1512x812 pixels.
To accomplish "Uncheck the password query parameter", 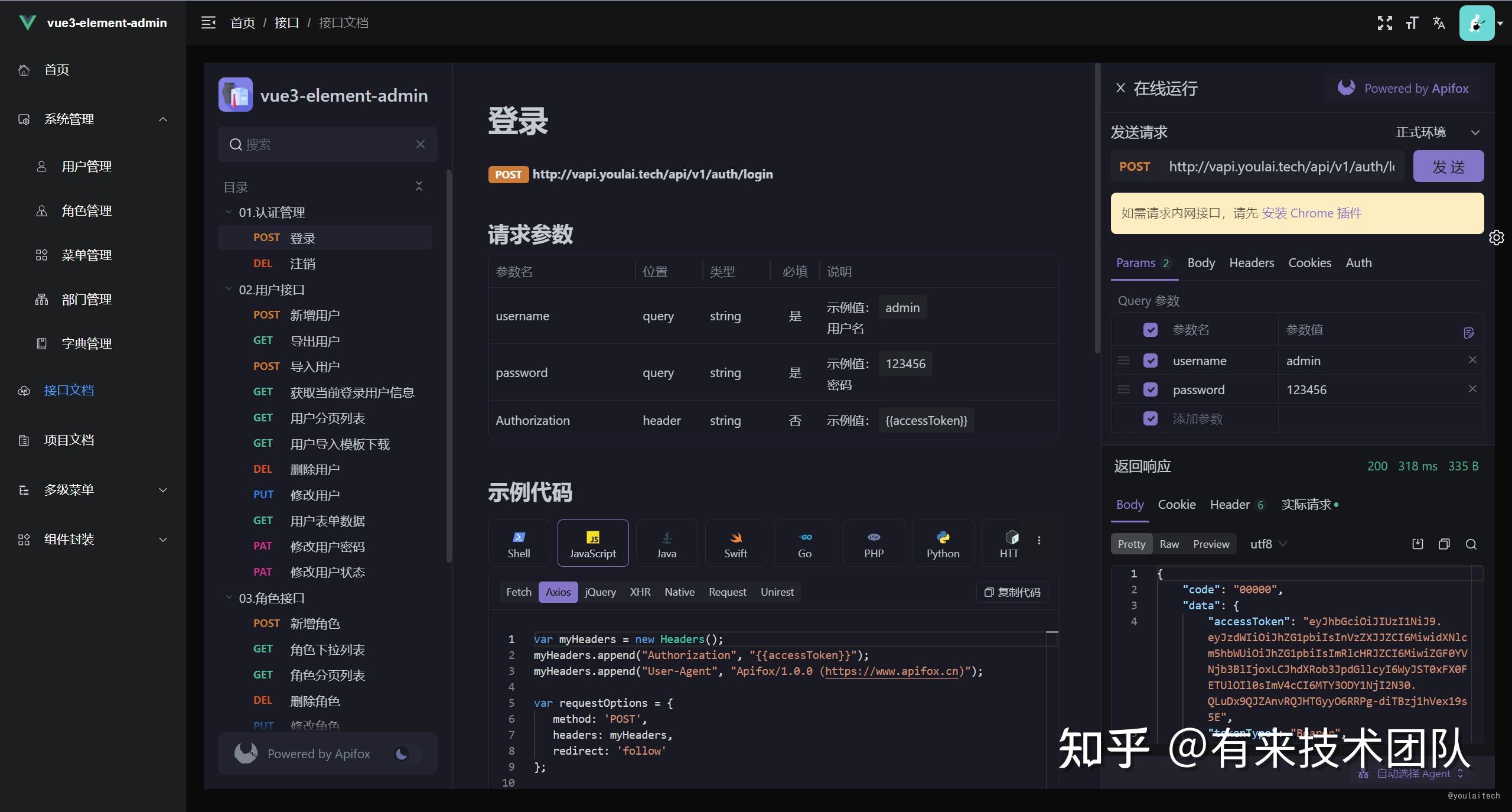I will point(1151,389).
